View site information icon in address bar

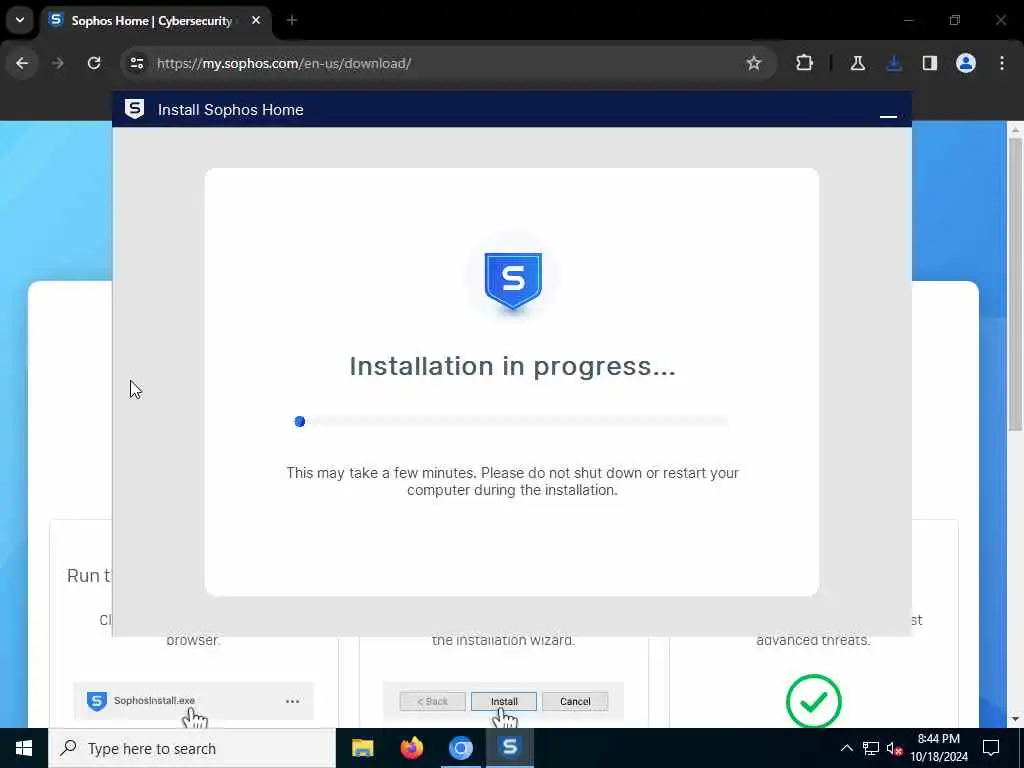[137, 63]
